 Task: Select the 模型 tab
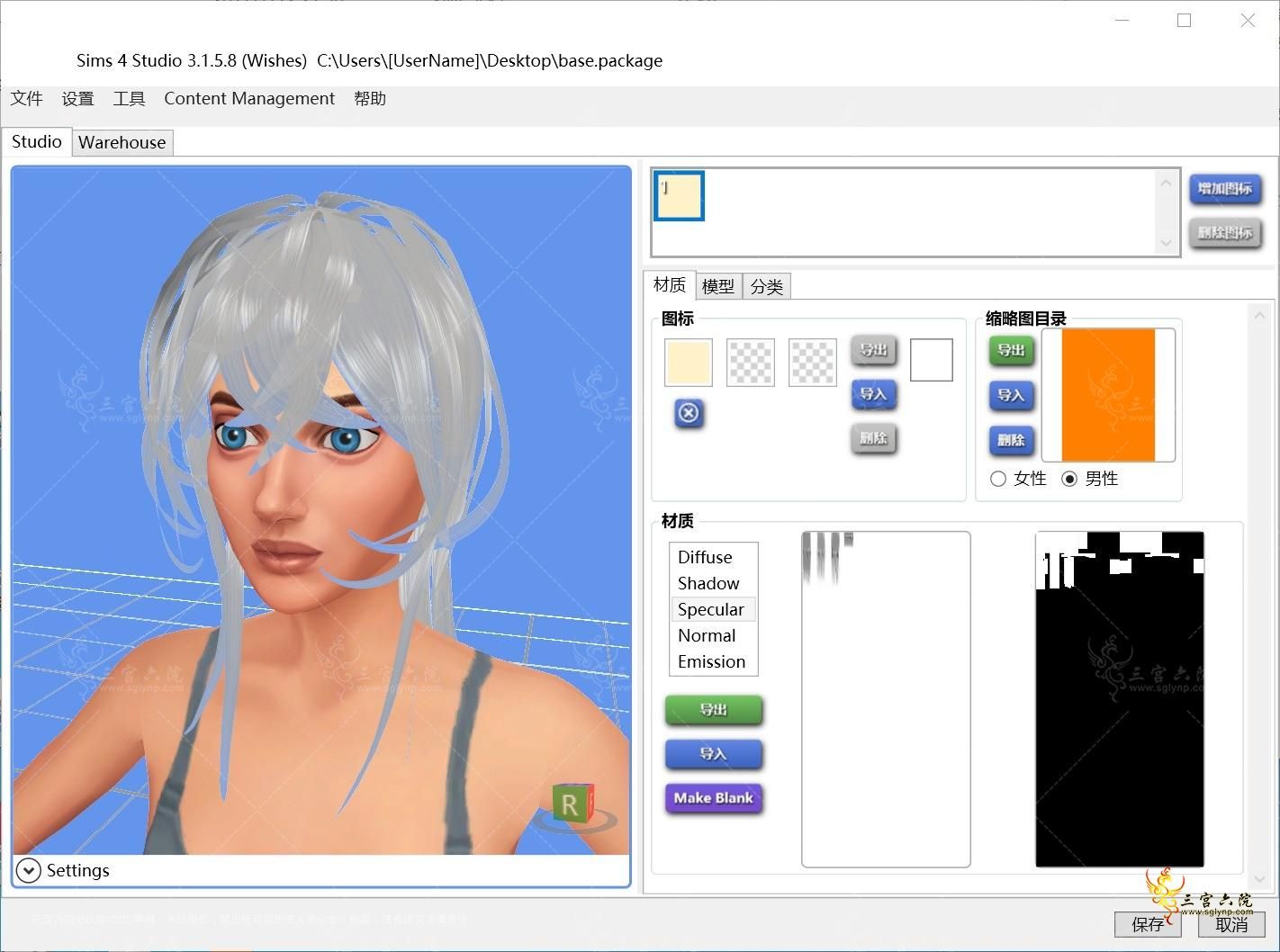[718, 286]
